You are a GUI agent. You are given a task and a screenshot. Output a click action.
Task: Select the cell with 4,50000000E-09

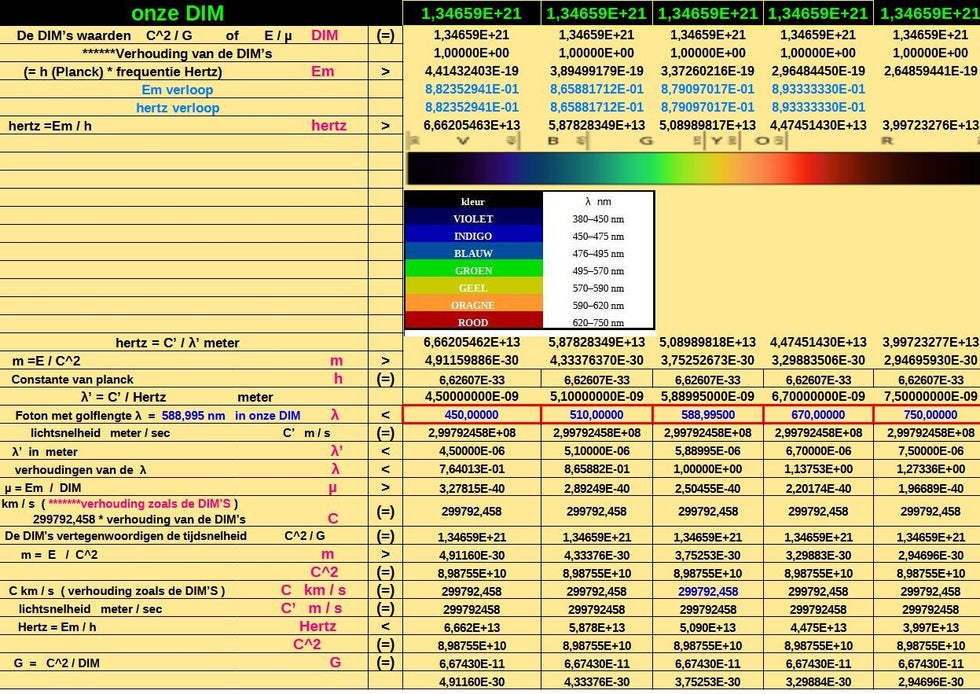472,396
